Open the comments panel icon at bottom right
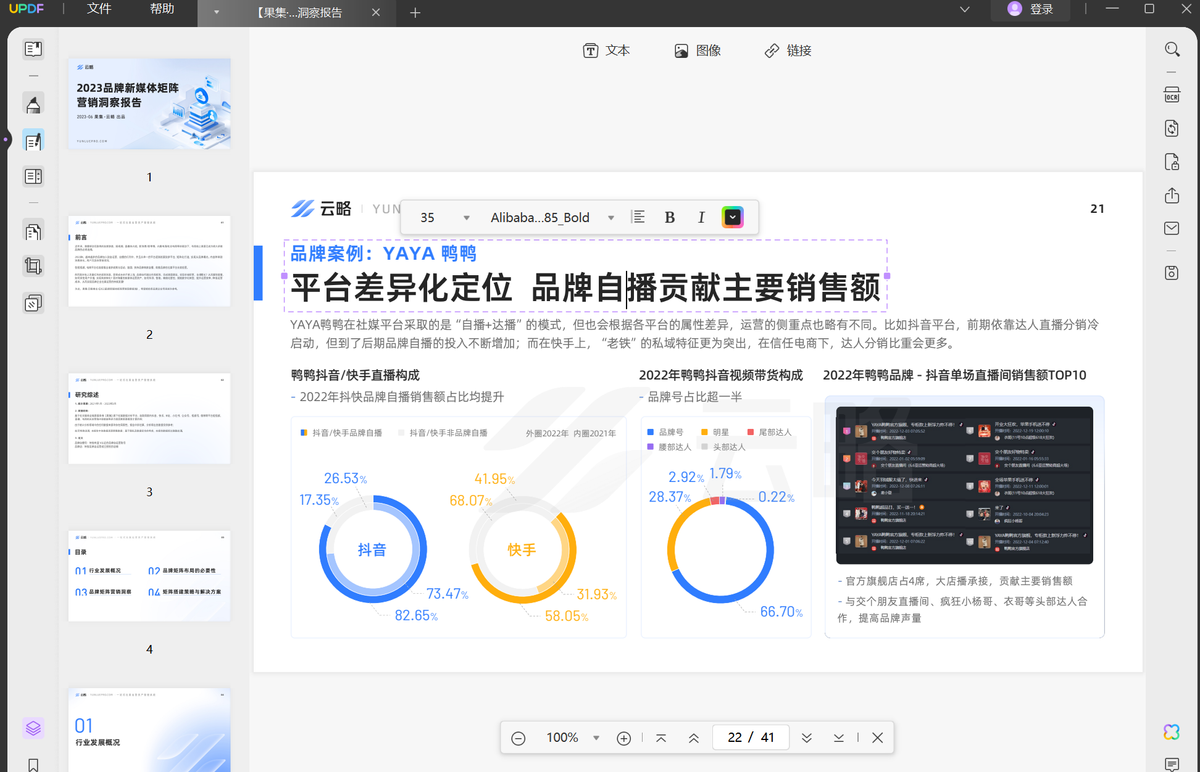 point(1172,764)
